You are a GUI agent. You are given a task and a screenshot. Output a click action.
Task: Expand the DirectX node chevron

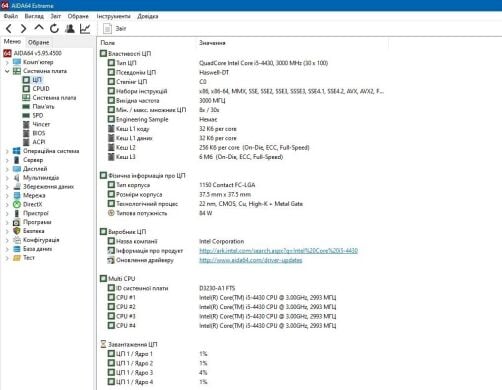7,205
